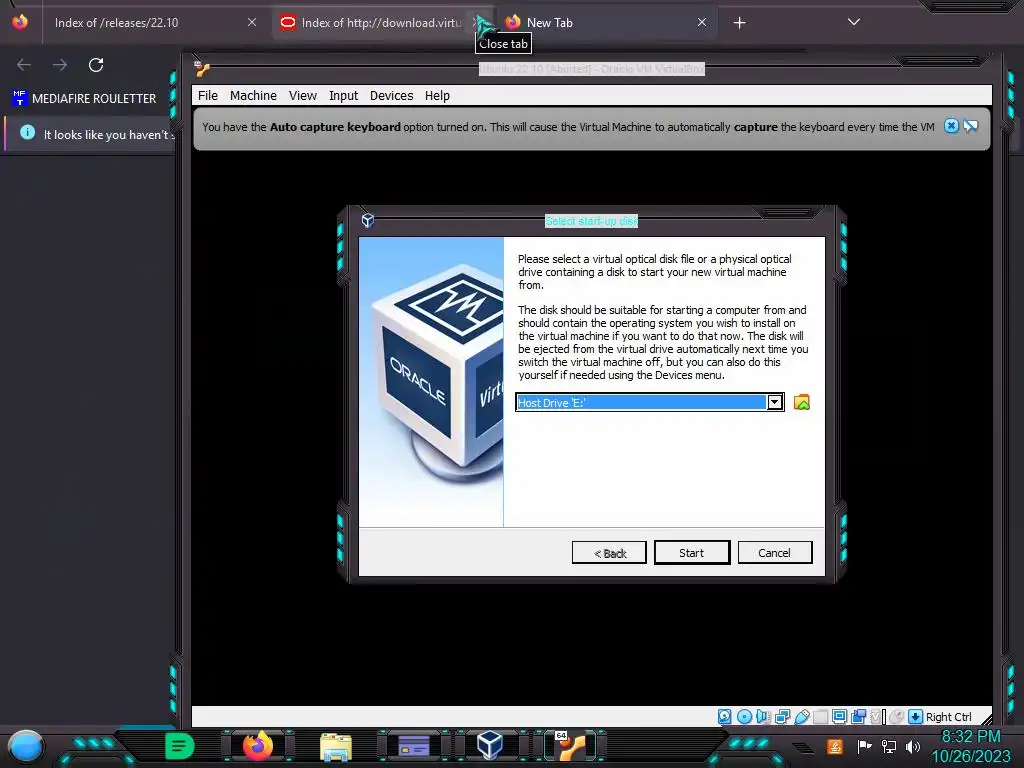Open the green chat app on the taskbar

tap(180, 746)
